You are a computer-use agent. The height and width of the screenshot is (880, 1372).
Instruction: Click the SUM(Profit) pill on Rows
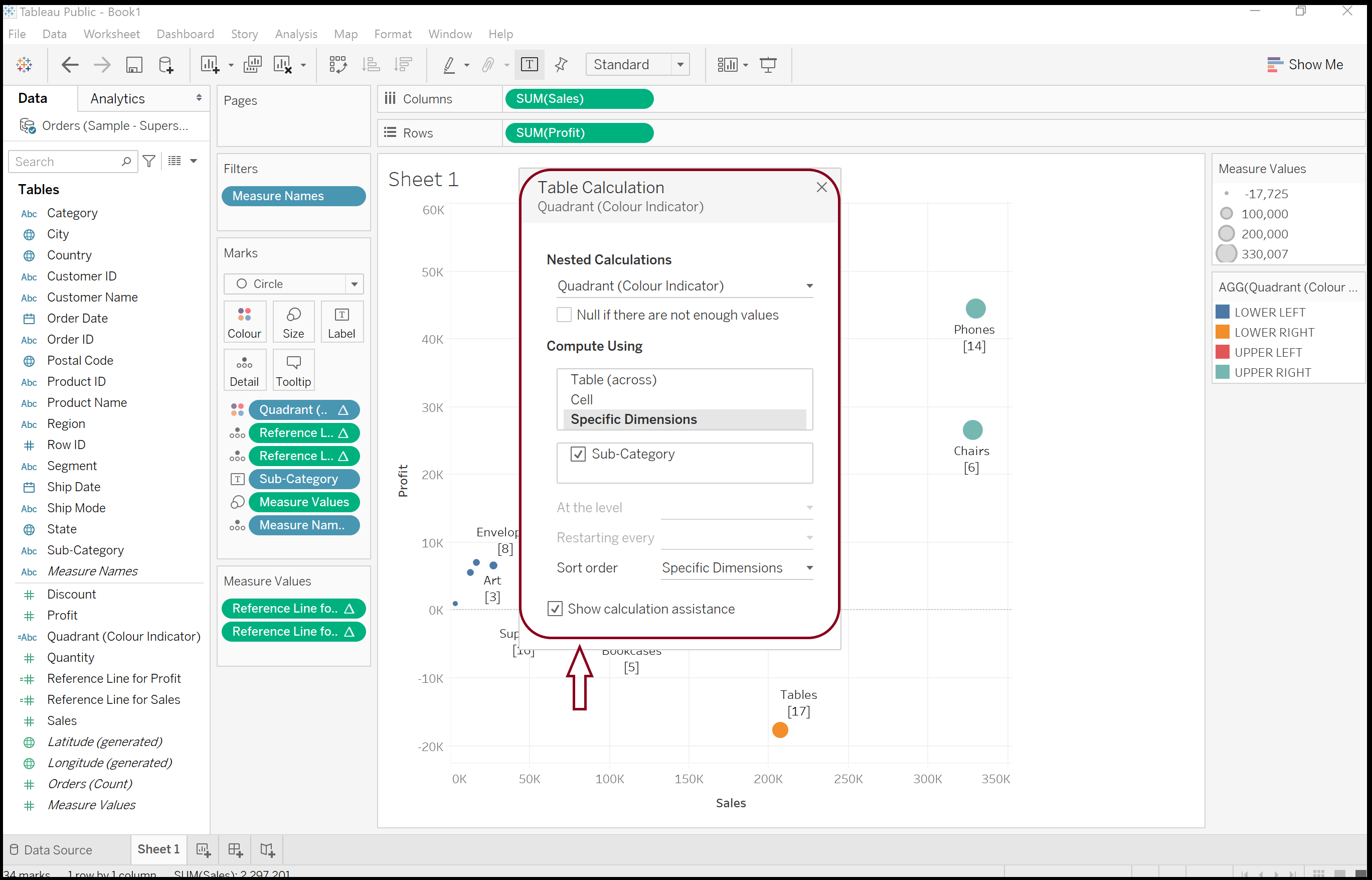pos(579,133)
